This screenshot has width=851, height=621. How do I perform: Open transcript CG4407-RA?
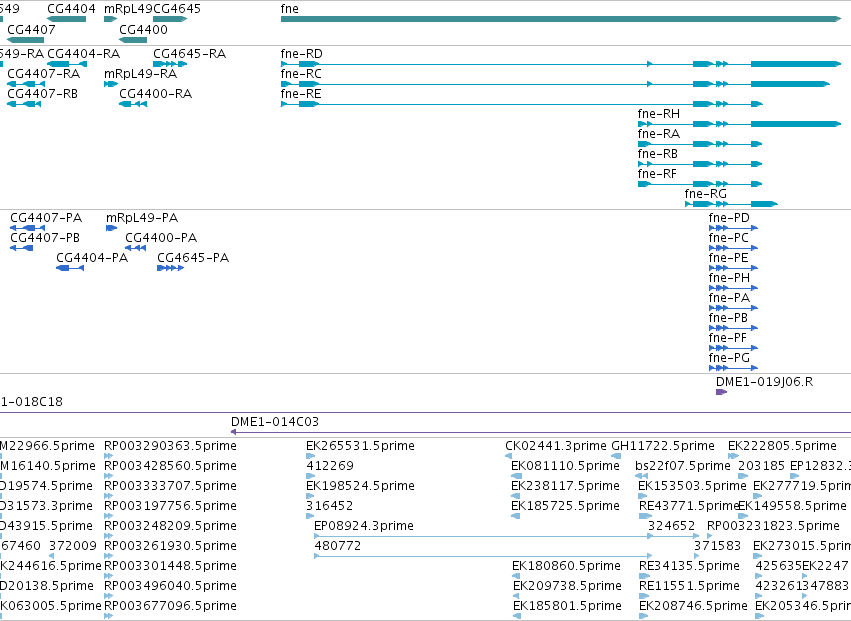[43, 74]
